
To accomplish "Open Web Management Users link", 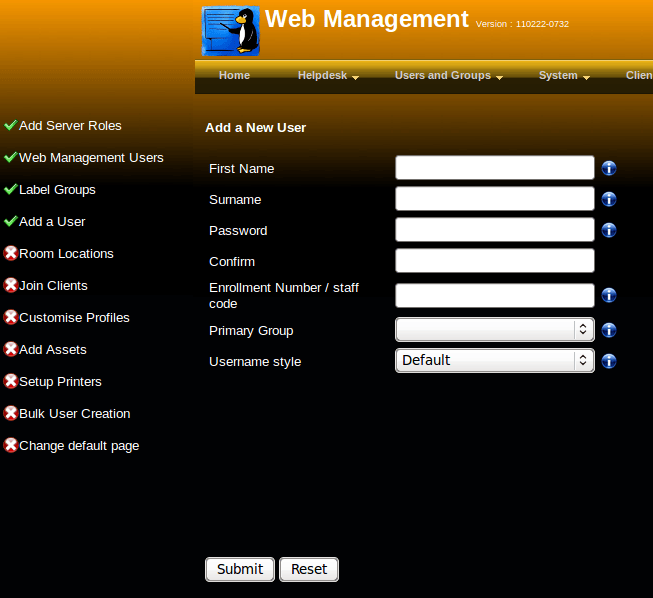I will point(91,157).
